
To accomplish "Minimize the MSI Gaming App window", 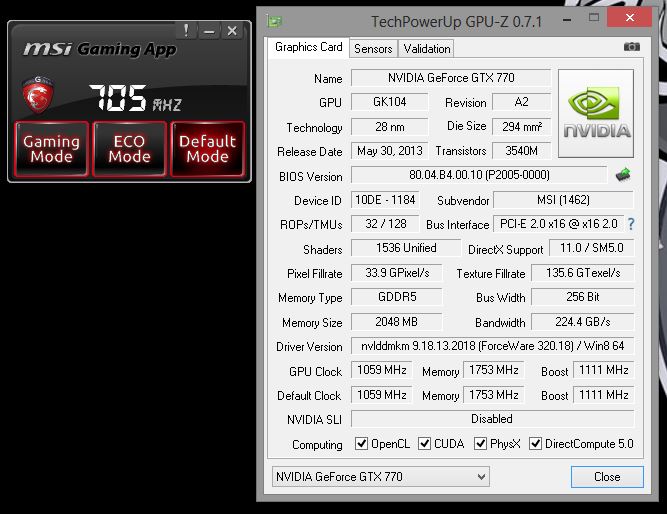I will tap(210, 31).
